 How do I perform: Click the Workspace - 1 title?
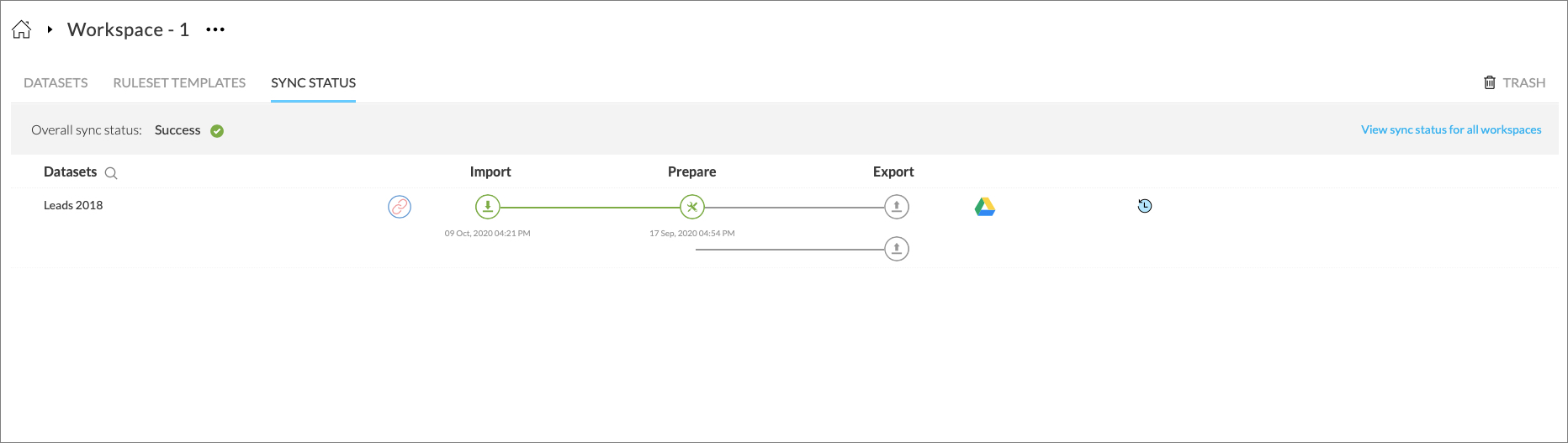(128, 29)
